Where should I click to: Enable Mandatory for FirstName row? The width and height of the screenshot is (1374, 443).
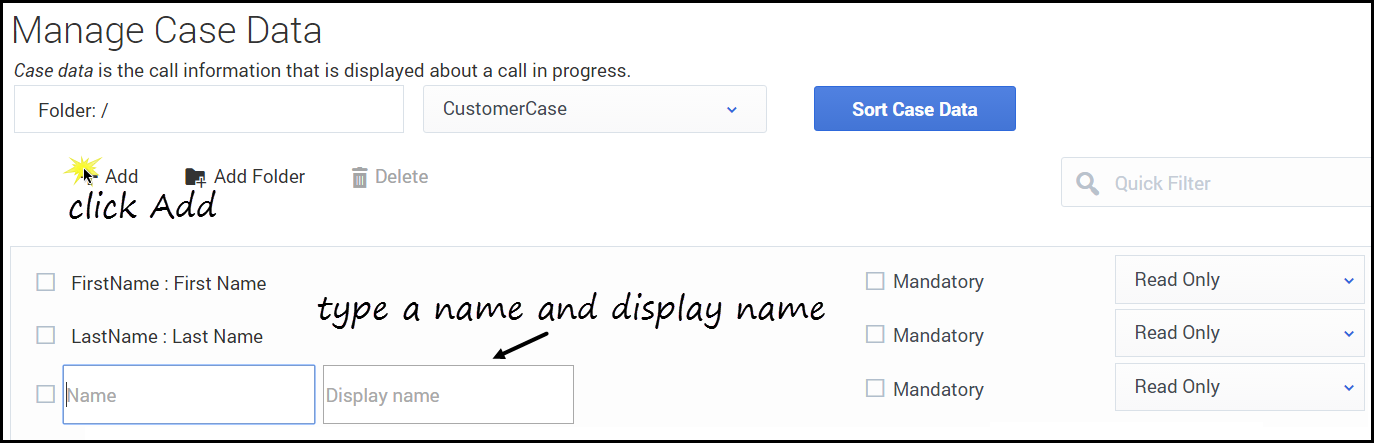(x=875, y=282)
